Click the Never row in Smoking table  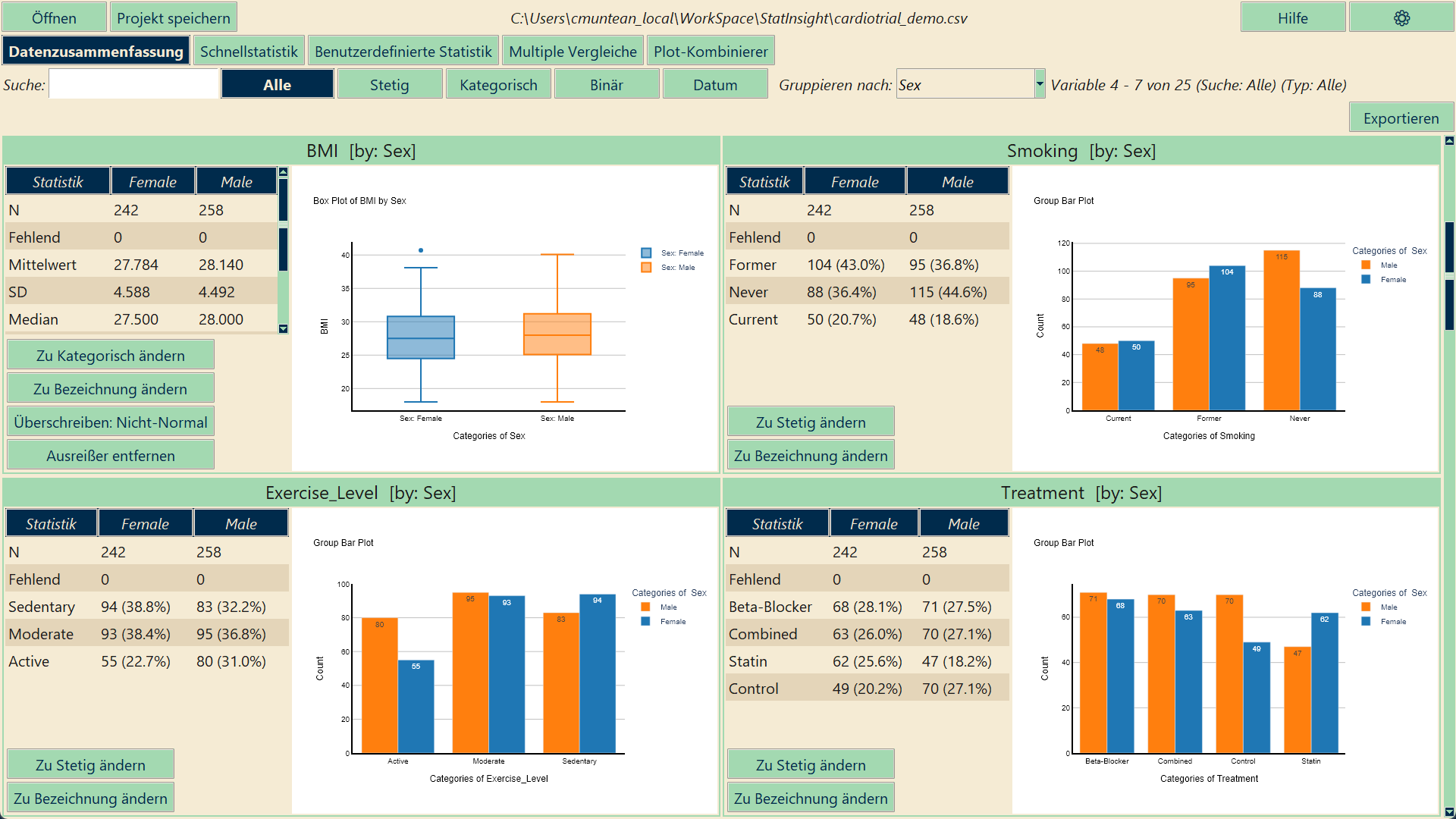[868, 292]
